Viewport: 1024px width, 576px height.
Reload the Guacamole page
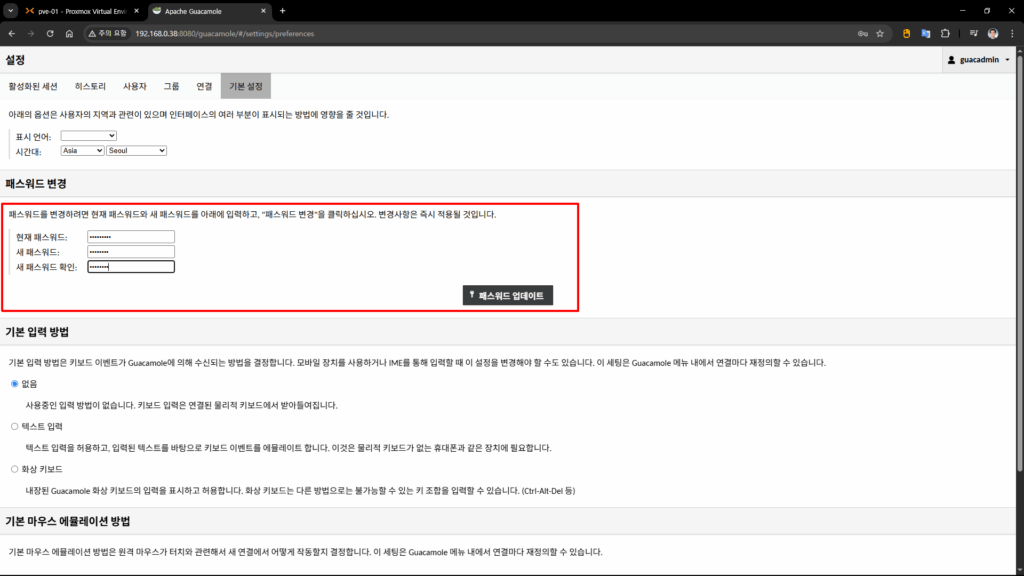49,33
